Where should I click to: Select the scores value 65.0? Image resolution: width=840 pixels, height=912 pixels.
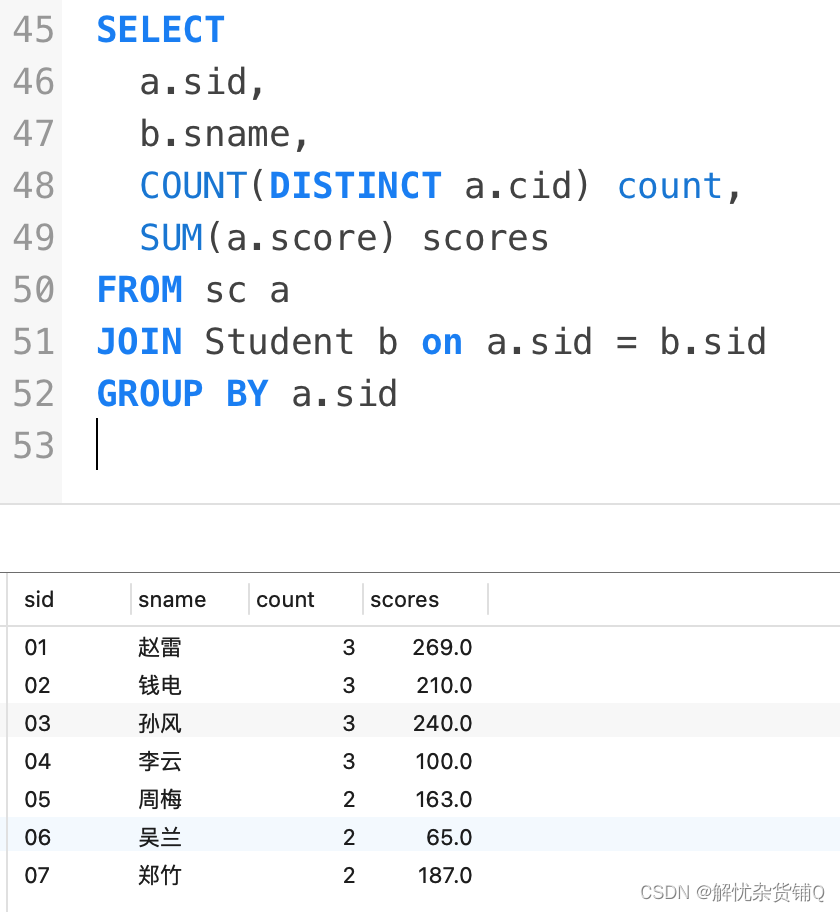tap(449, 838)
